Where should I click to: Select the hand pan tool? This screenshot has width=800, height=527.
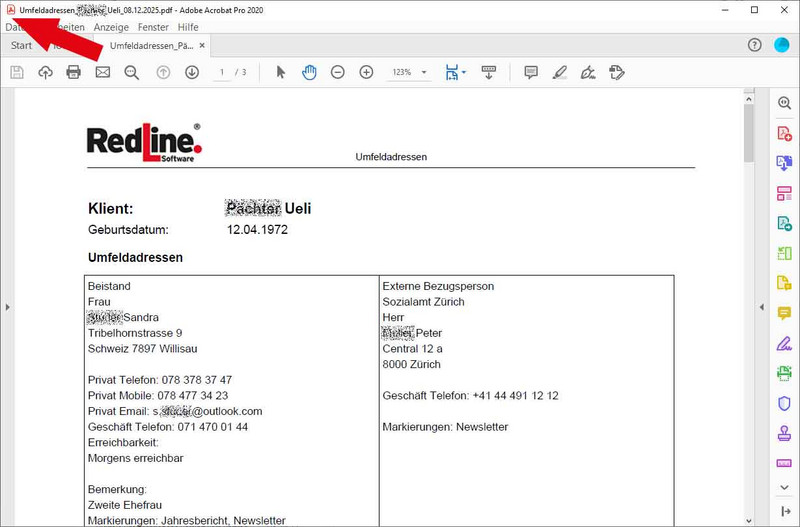tap(309, 72)
